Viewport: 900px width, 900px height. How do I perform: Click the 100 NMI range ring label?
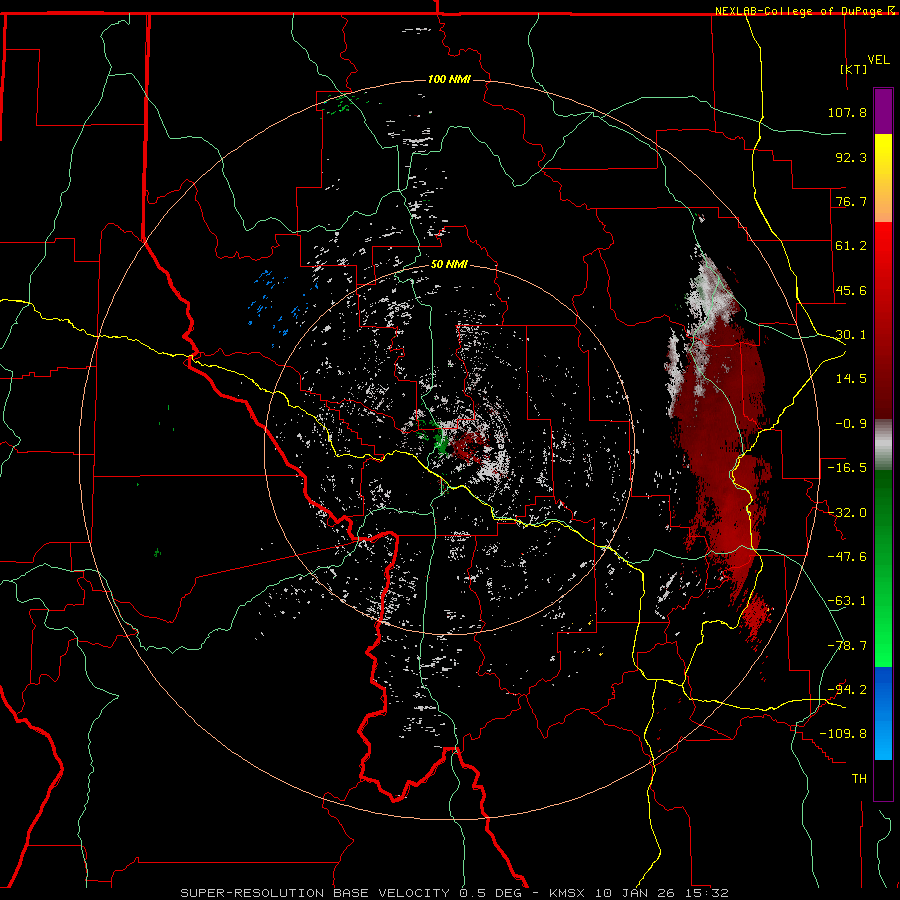(x=449, y=79)
